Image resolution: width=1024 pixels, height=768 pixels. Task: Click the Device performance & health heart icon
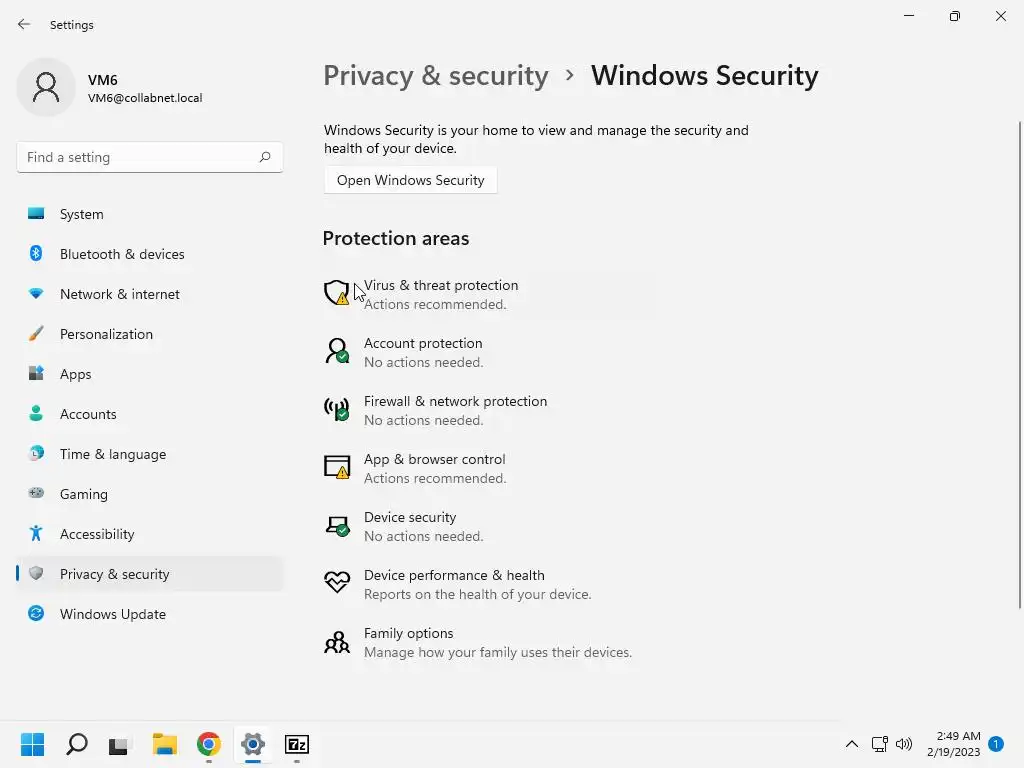(337, 583)
